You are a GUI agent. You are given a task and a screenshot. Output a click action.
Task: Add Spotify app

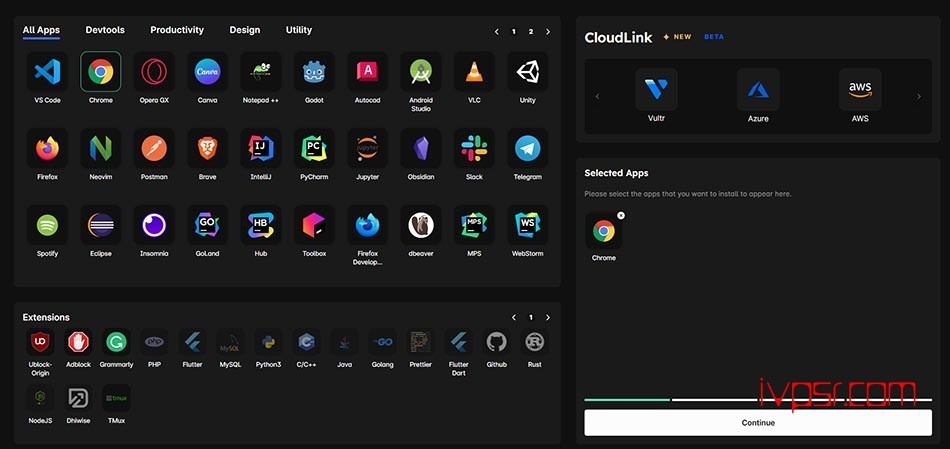click(47, 225)
